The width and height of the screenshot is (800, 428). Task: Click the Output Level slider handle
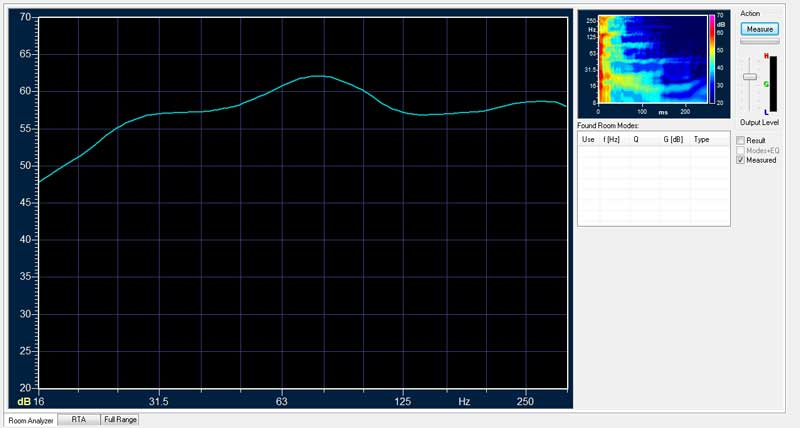(x=749, y=77)
